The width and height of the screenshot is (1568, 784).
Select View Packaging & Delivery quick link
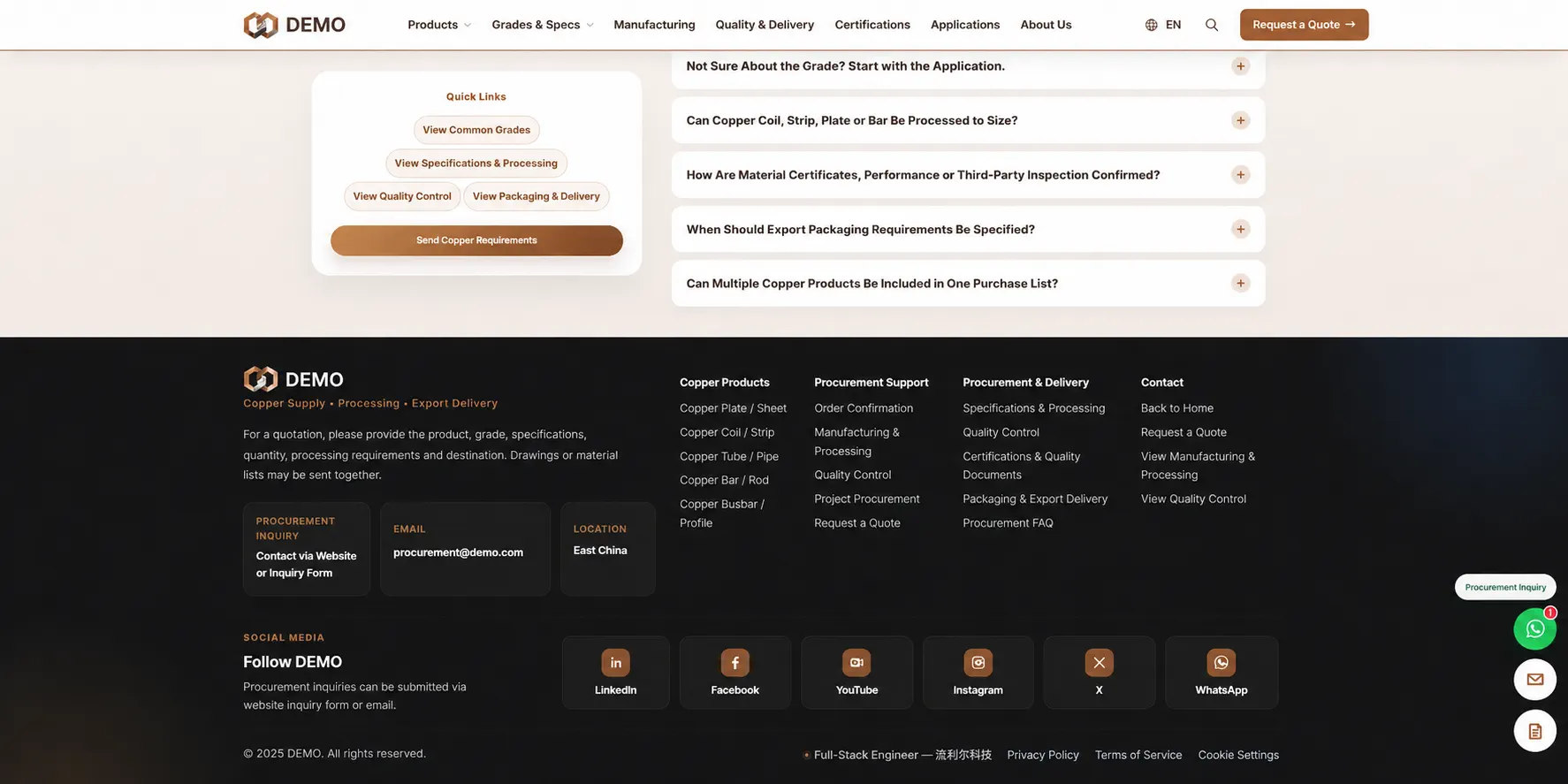click(537, 196)
